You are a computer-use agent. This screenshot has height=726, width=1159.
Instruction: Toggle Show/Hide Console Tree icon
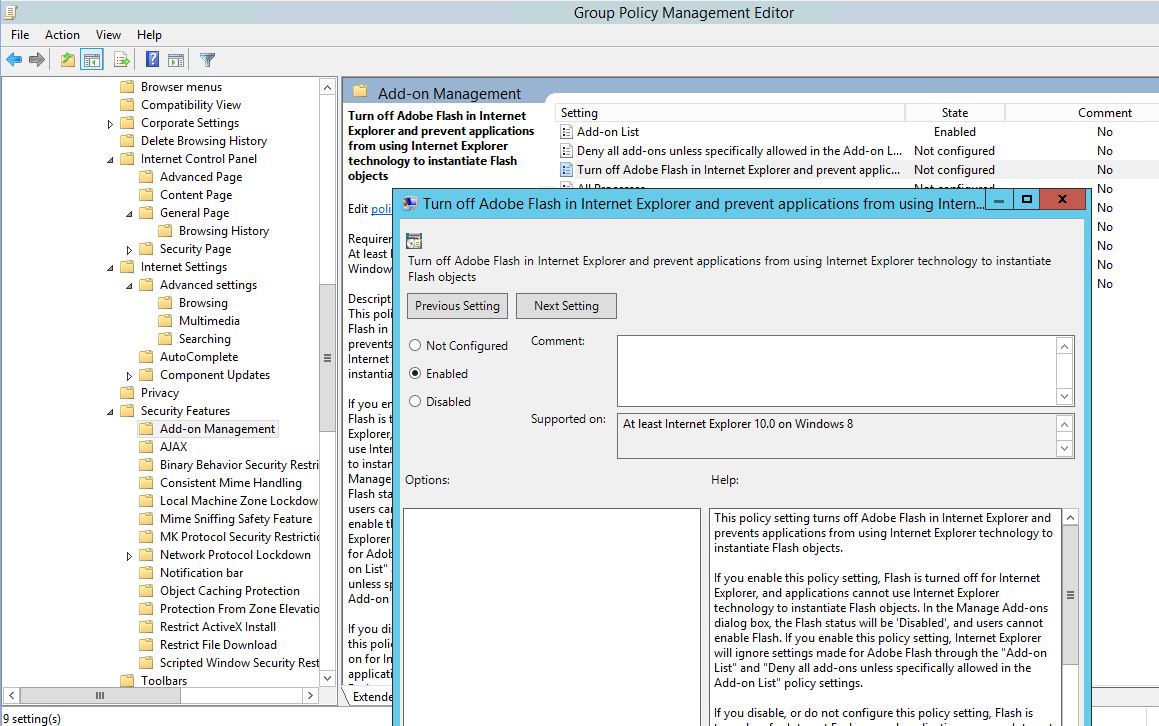pyautogui.click(x=92, y=60)
